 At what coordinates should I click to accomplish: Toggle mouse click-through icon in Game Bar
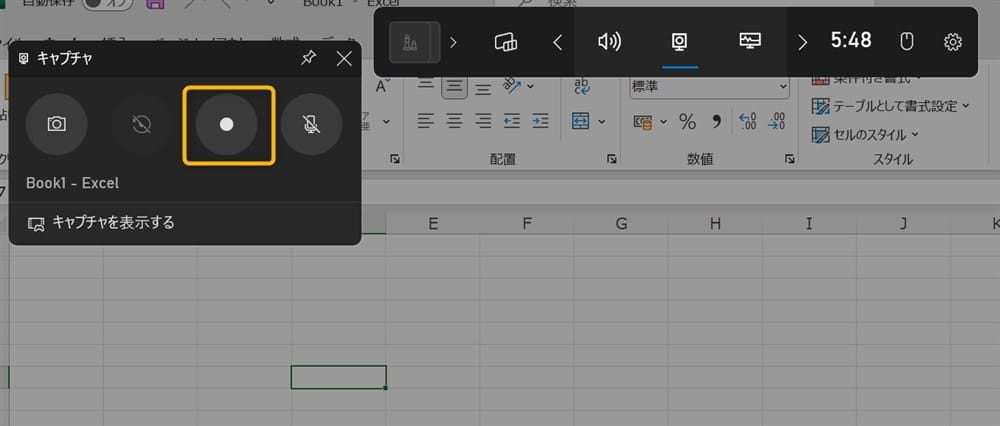[x=906, y=42]
